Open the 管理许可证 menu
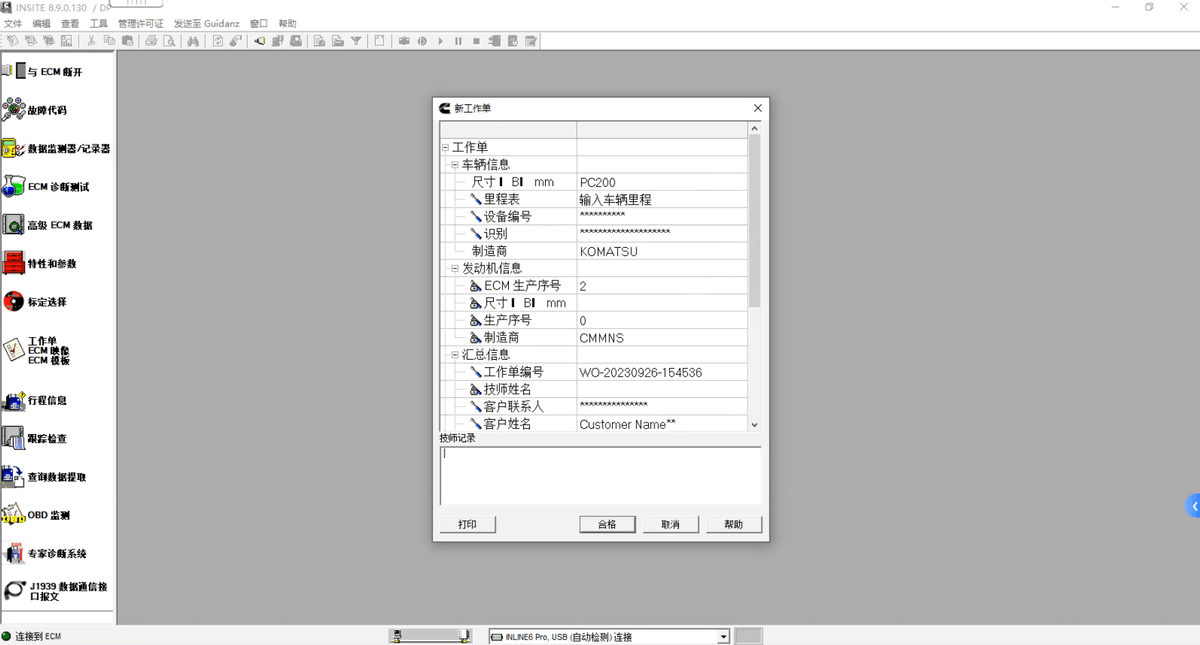Image resolution: width=1200 pixels, height=645 pixels. (x=140, y=23)
